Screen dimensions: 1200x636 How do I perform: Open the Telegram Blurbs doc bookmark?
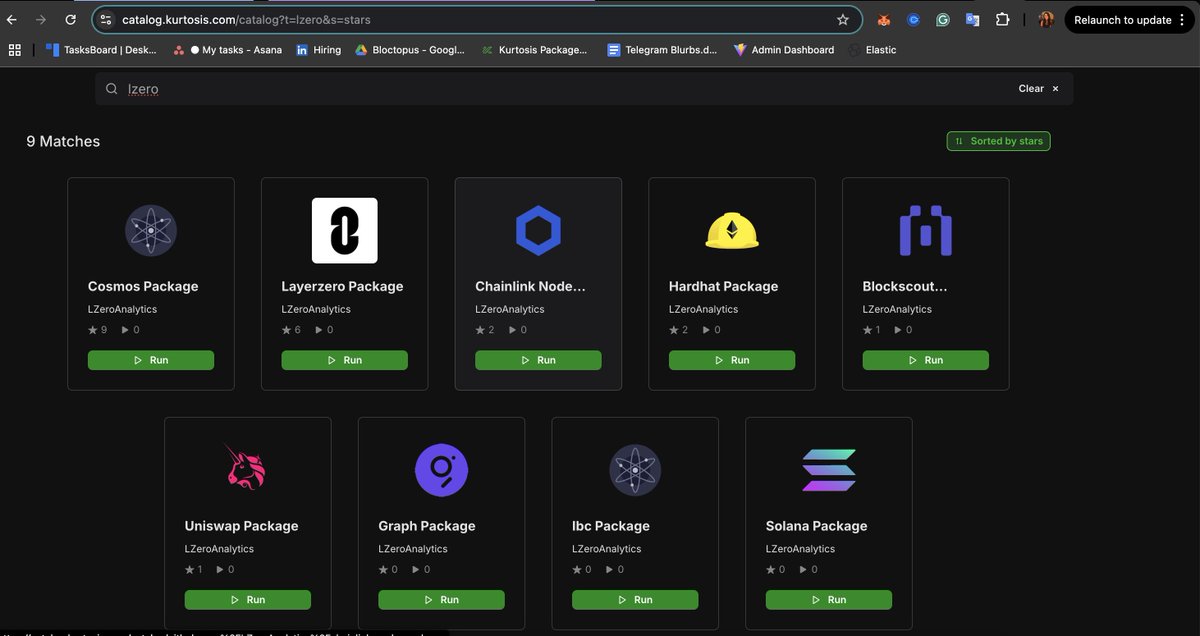(x=662, y=50)
